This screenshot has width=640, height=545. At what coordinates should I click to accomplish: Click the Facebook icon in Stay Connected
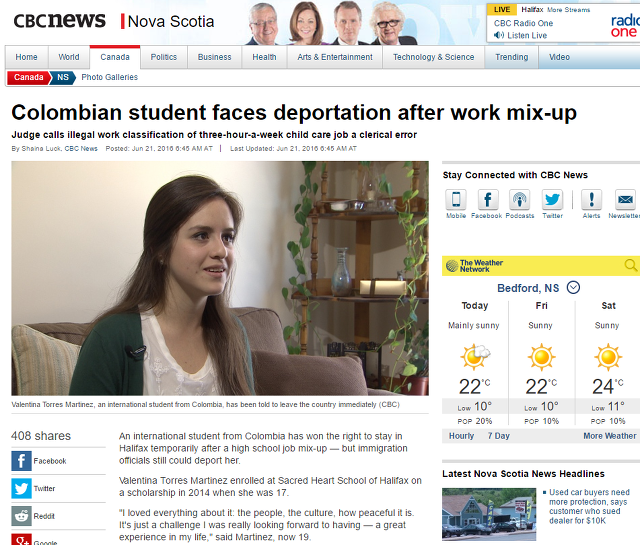click(x=488, y=200)
